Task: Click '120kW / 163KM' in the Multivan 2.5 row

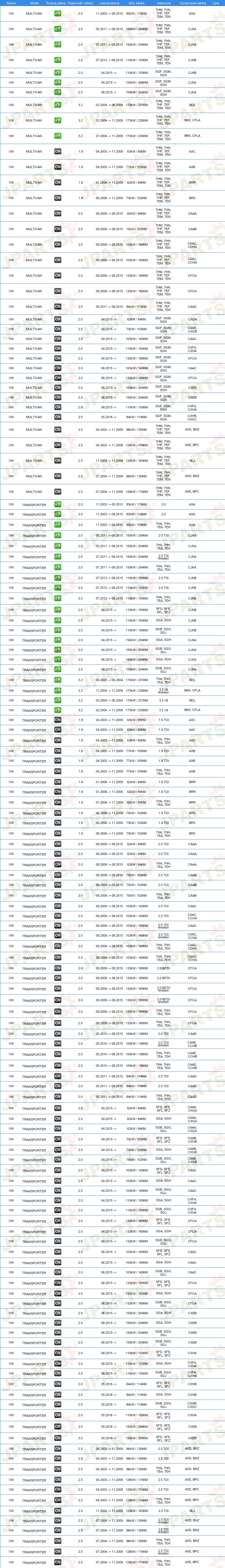Action: (137, 461)
